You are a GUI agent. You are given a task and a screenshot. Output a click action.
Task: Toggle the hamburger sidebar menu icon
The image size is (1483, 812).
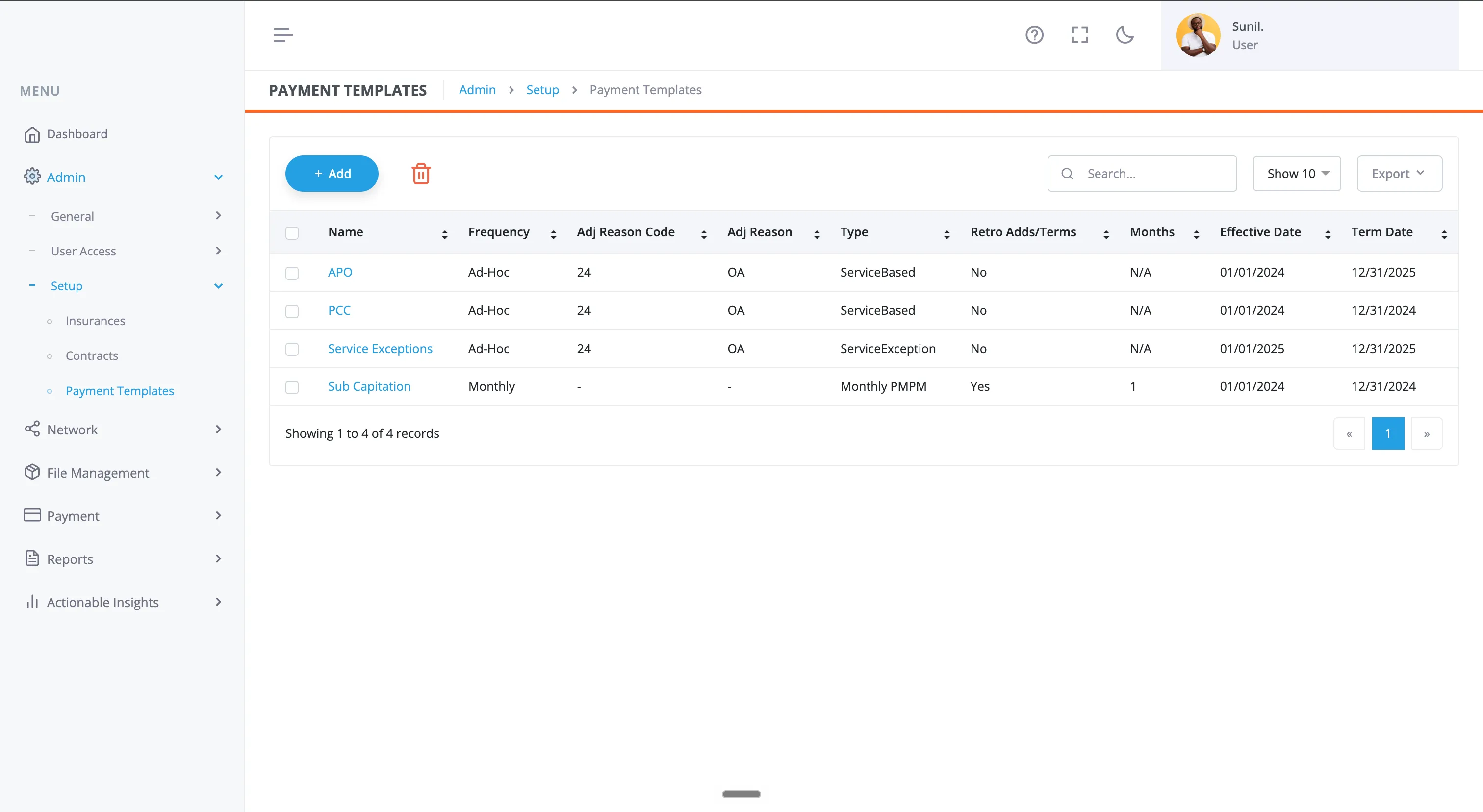click(x=282, y=35)
